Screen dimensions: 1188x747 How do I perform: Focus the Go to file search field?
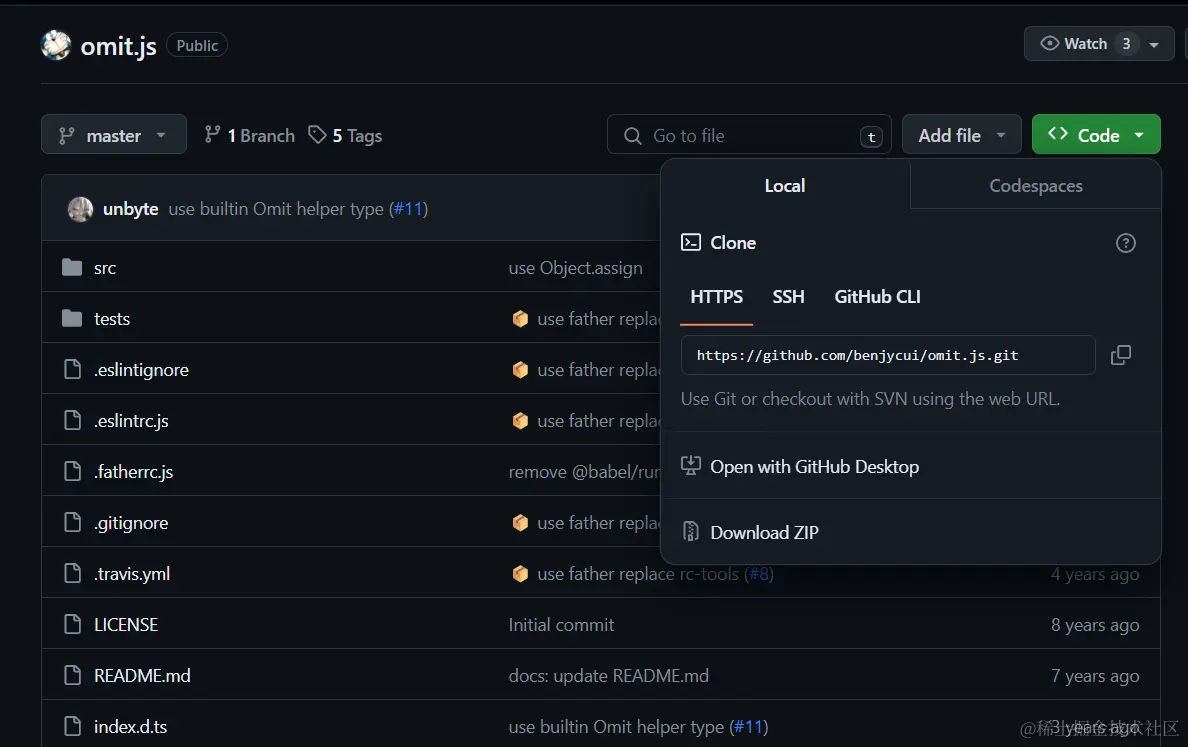[749, 136]
